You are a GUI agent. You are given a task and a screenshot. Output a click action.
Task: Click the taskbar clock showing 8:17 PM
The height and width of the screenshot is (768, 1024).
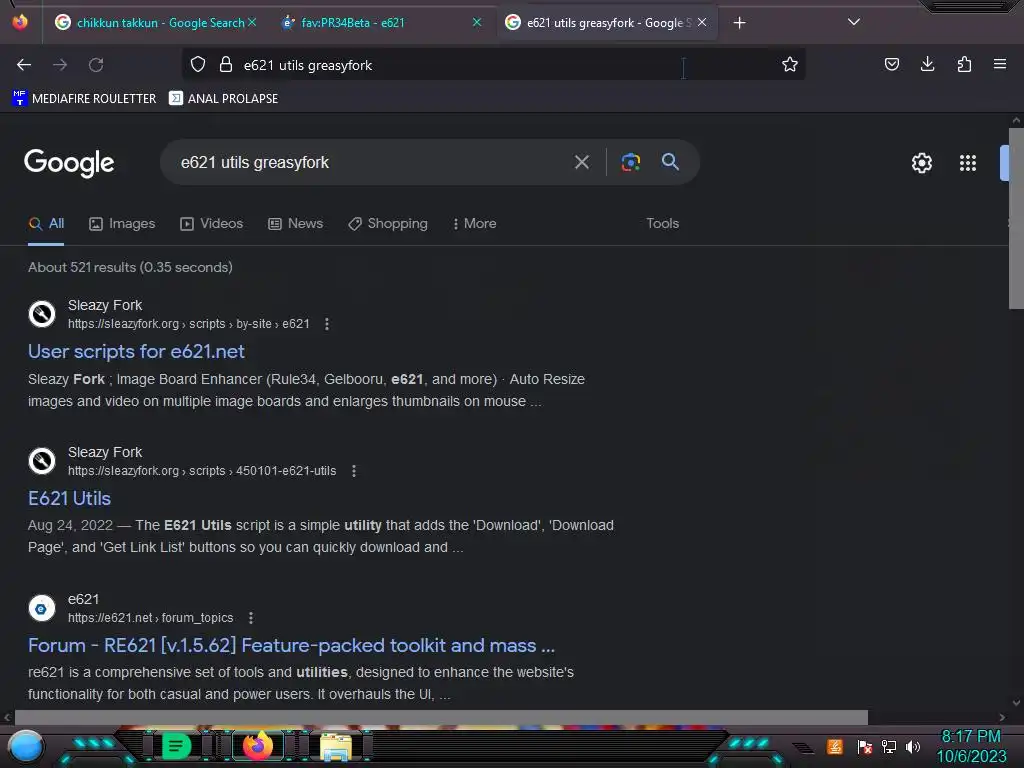click(x=971, y=746)
